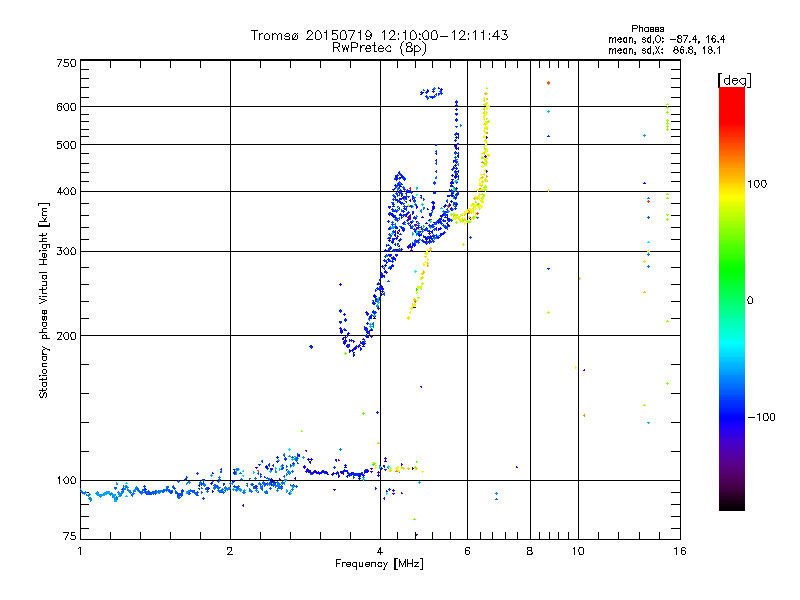Image resolution: width=800 pixels, height=600 pixels.
Task: Click the 'mean, sd,X: 86.8, 18.1' line
Action: click(x=664, y=51)
